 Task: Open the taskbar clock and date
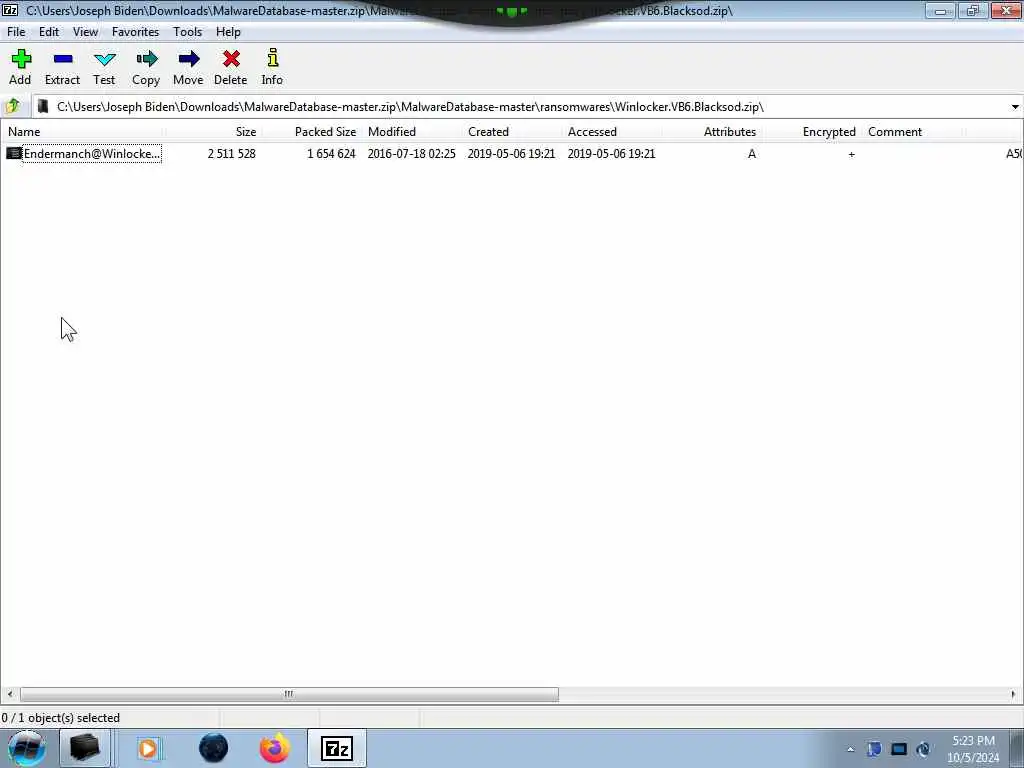[973, 749]
